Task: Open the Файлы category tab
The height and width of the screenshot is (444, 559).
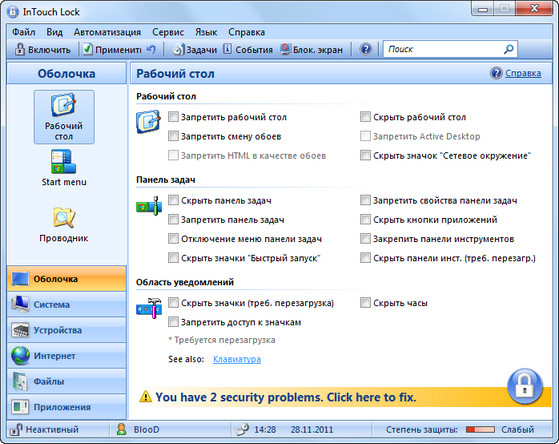Action: click(x=67, y=381)
